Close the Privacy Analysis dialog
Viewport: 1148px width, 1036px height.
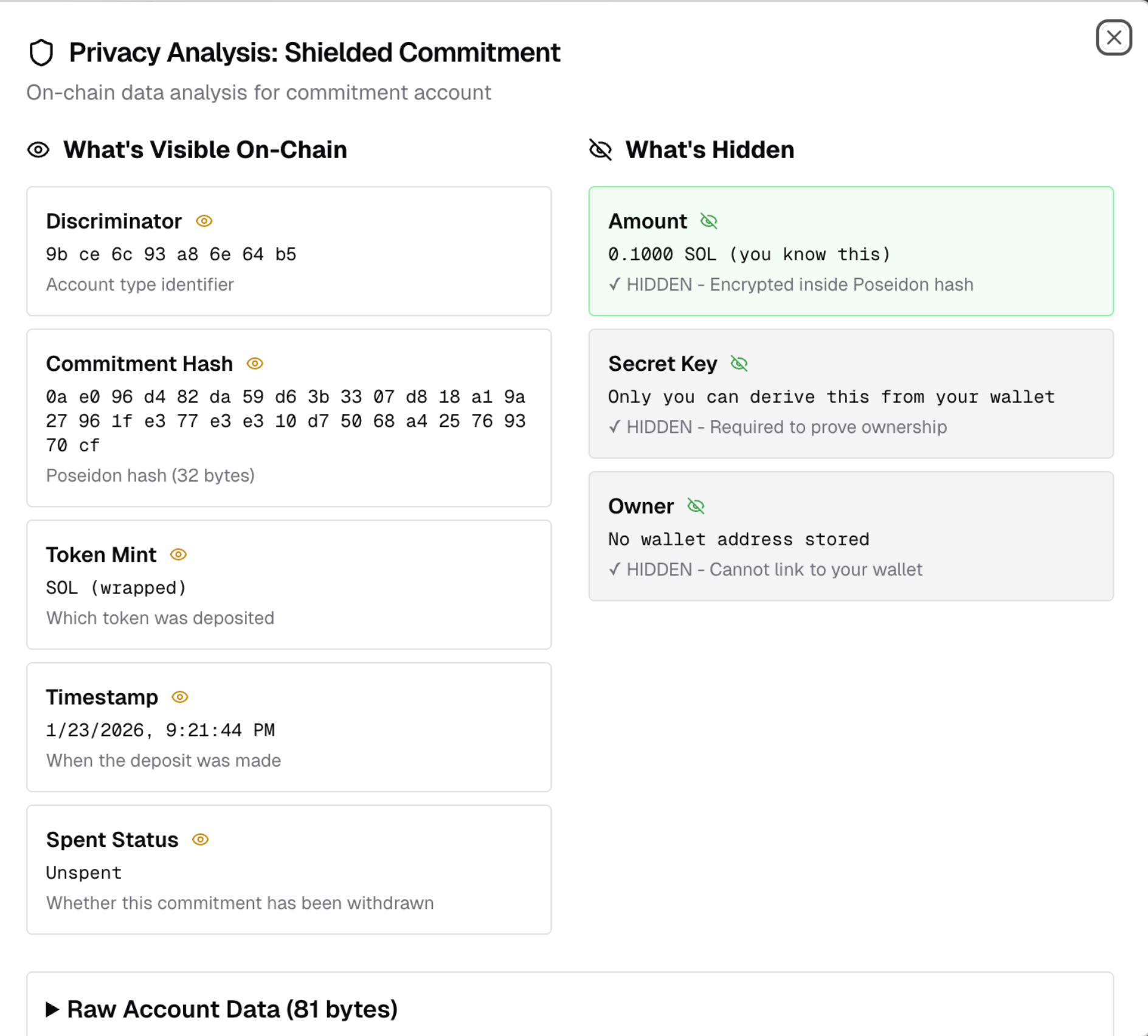coord(1113,38)
